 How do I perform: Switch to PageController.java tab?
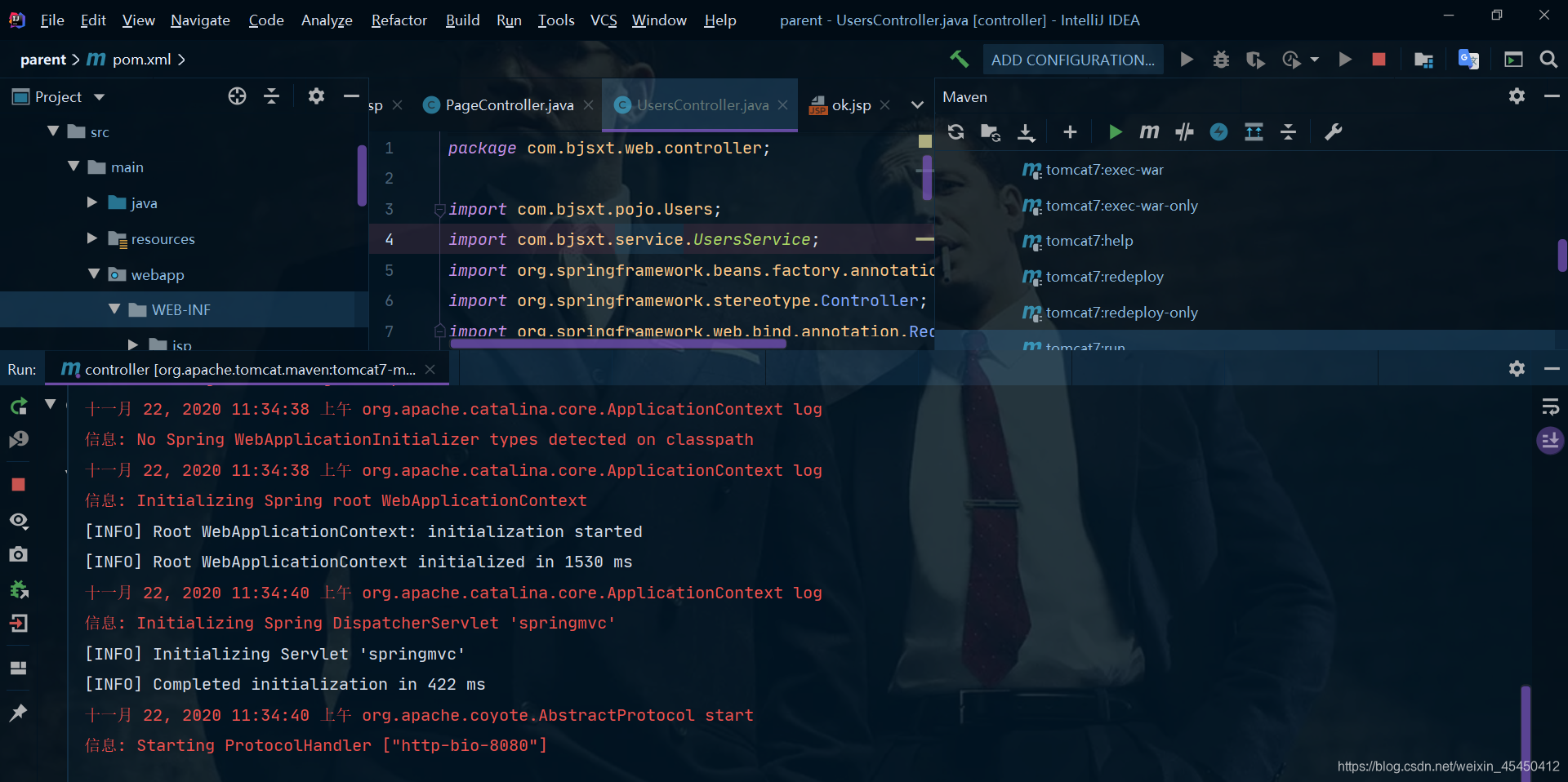[509, 105]
